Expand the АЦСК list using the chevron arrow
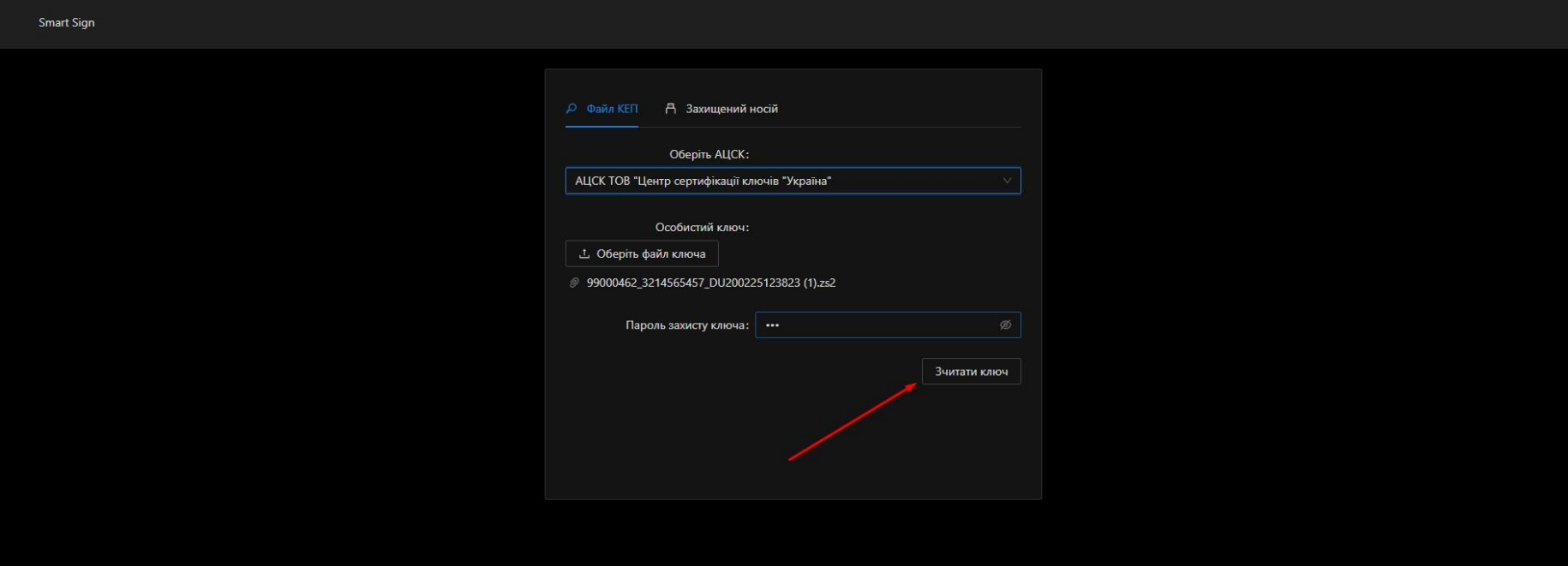 pos(1007,181)
